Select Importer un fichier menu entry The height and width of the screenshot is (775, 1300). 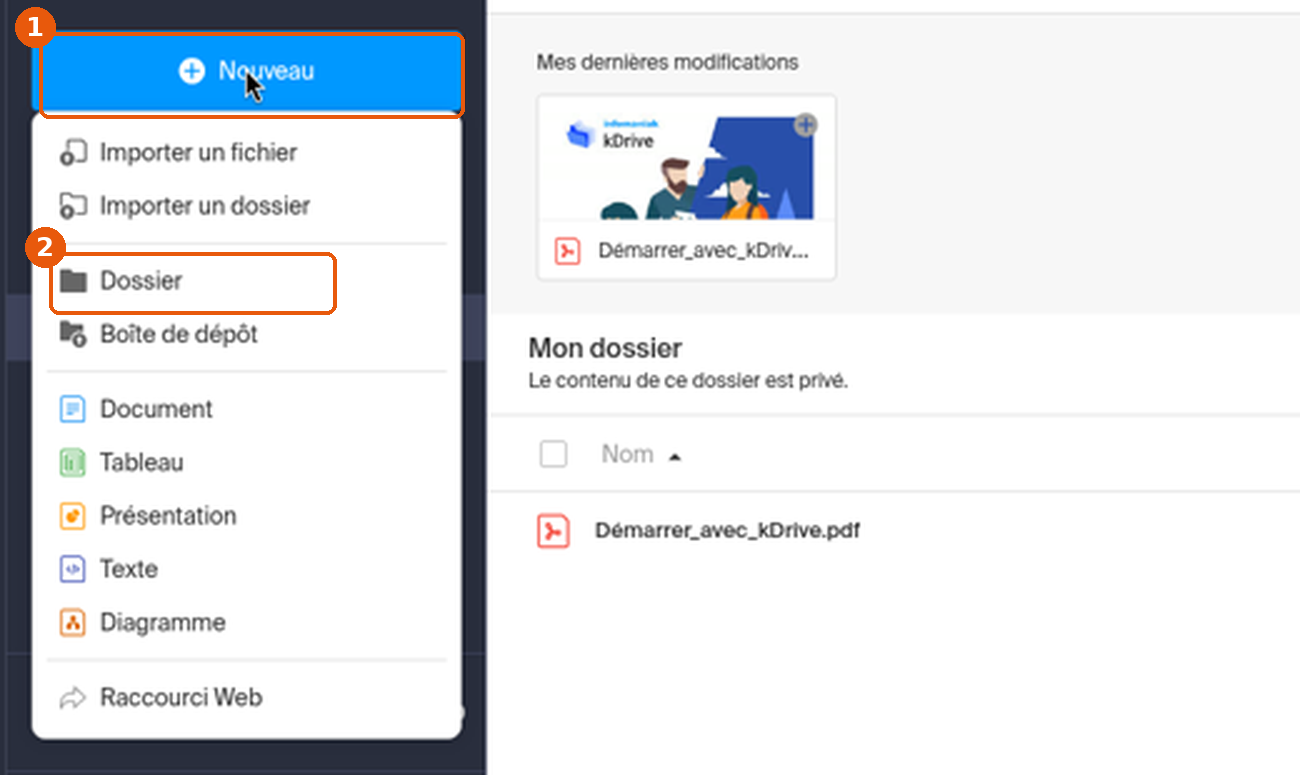click(x=247, y=153)
